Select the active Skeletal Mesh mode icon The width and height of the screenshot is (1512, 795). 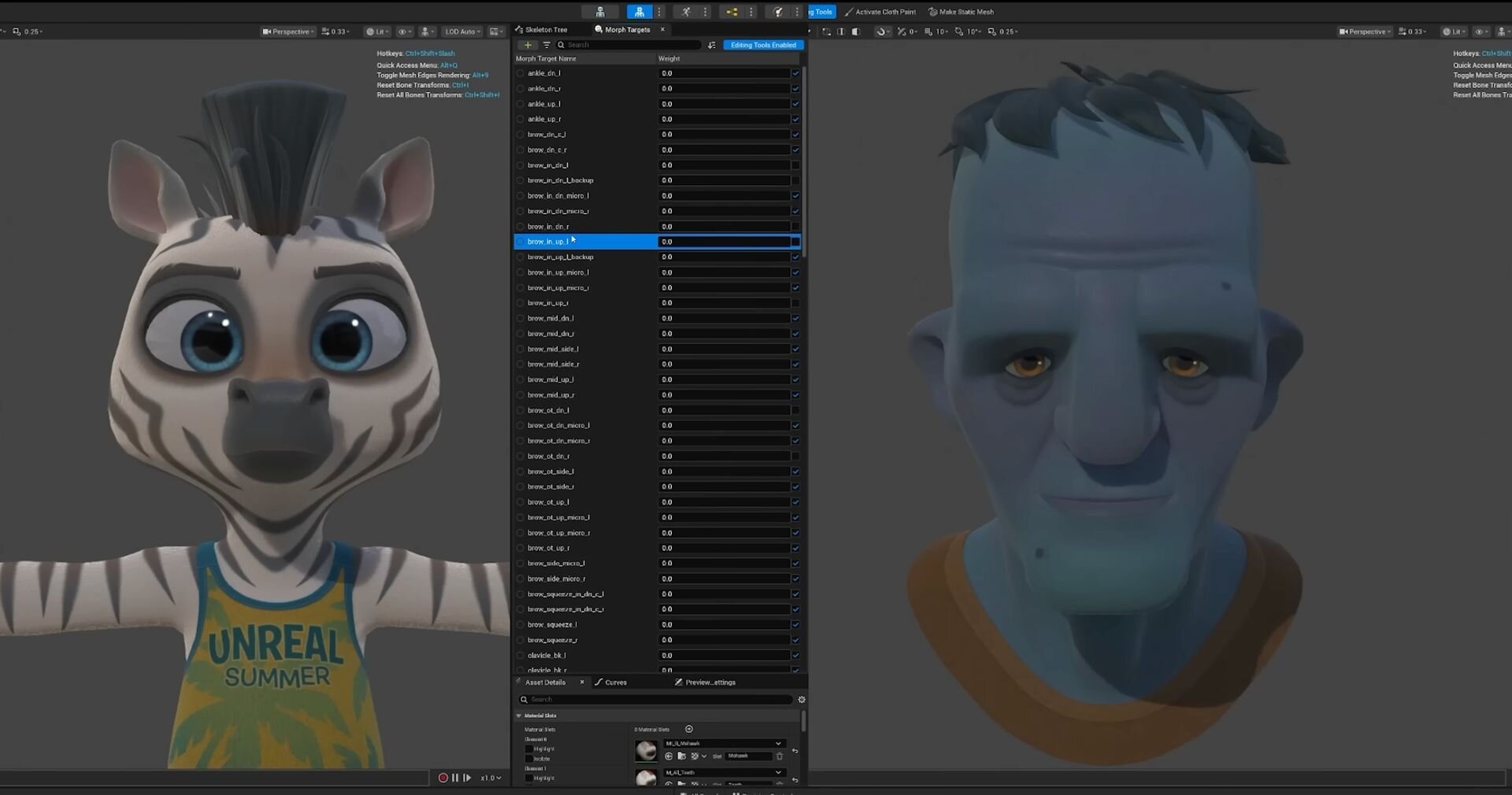pyautogui.click(x=639, y=12)
